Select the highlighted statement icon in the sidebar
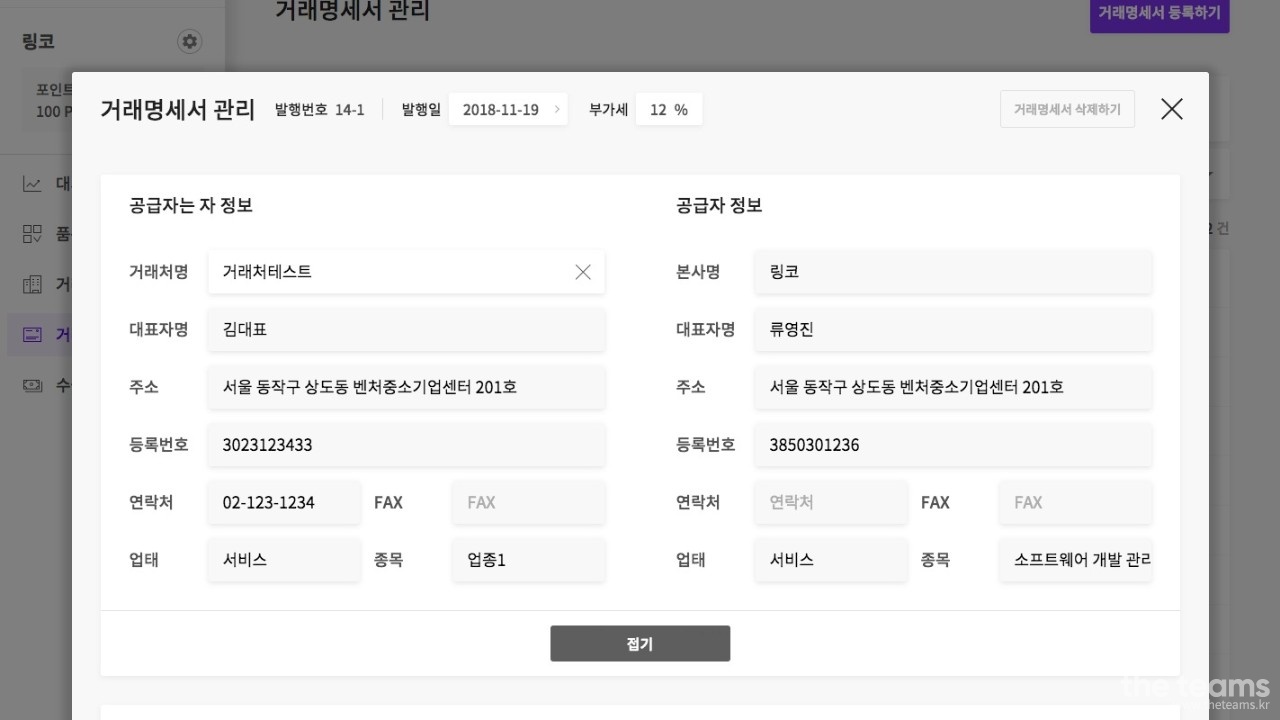 coord(33,335)
